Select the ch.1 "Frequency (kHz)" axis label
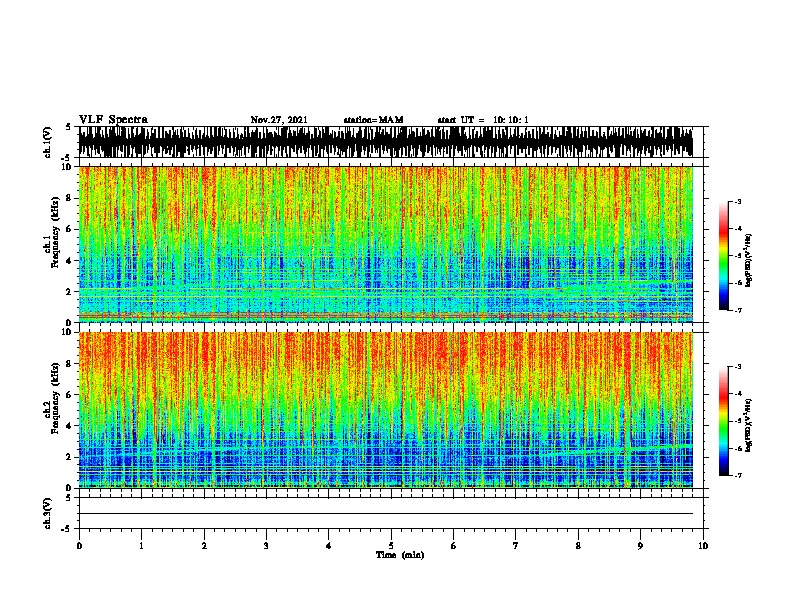Image resolution: width=792 pixels, height=612 pixels. click(x=55, y=233)
